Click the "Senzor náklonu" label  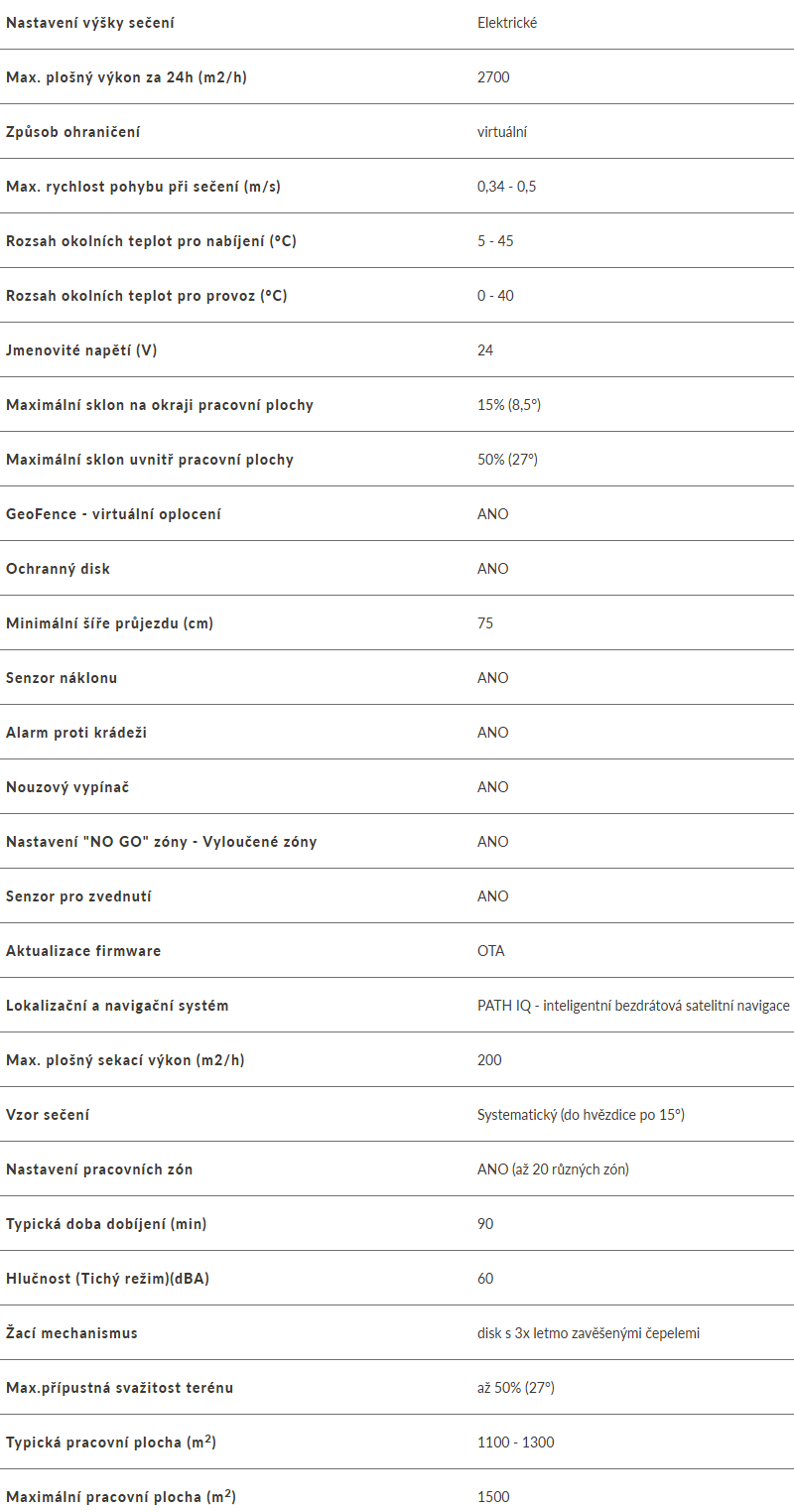click(62, 677)
